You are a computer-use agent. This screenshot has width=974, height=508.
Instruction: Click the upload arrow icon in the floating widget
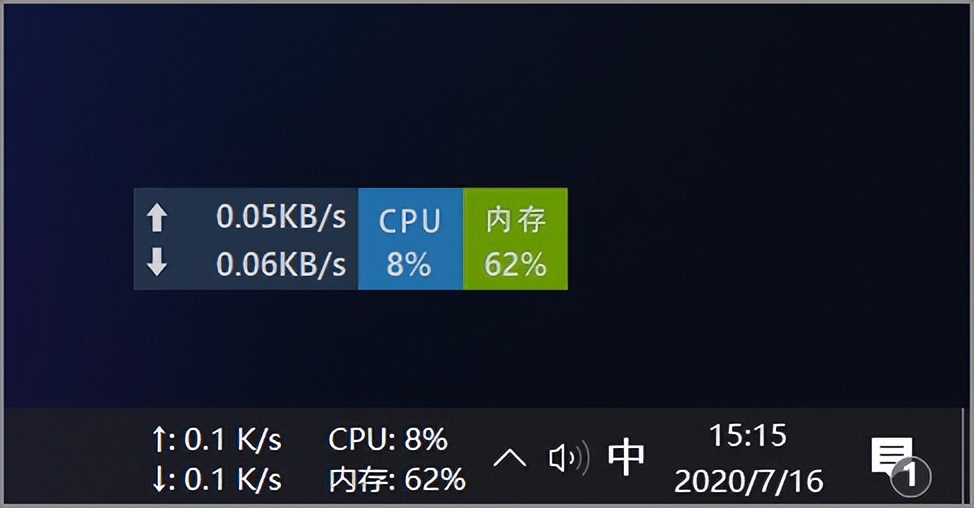[x=157, y=218]
